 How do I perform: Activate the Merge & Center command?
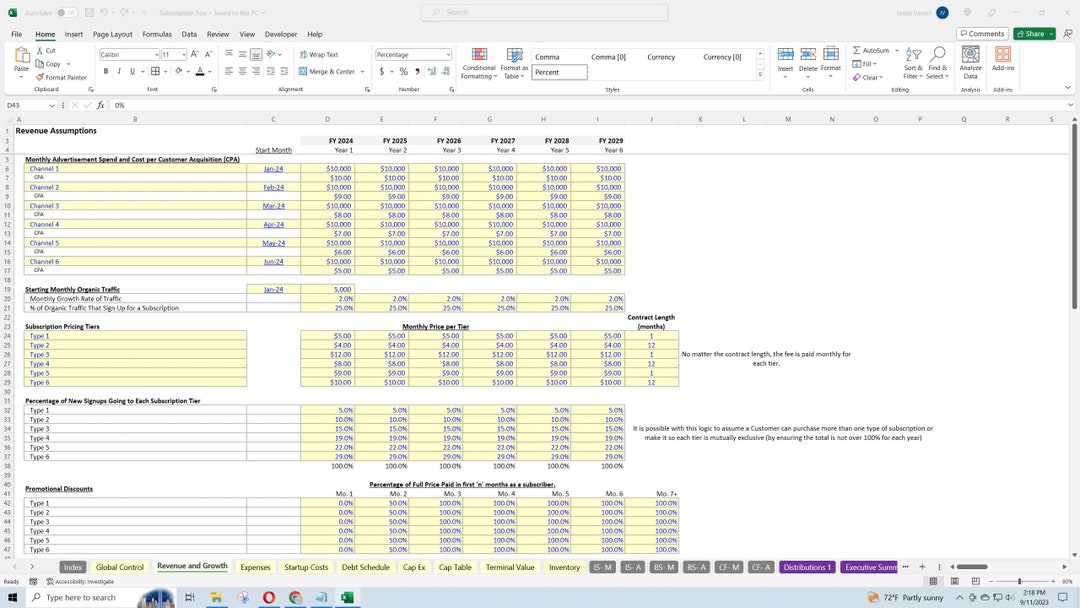(324, 71)
